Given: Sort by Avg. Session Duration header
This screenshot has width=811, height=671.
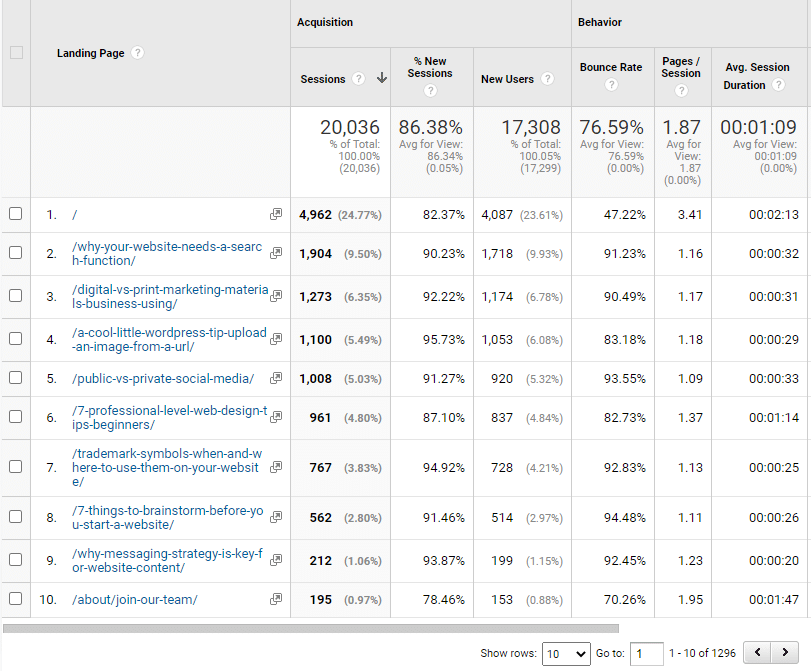Looking at the screenshot, I should coord(757,76).
